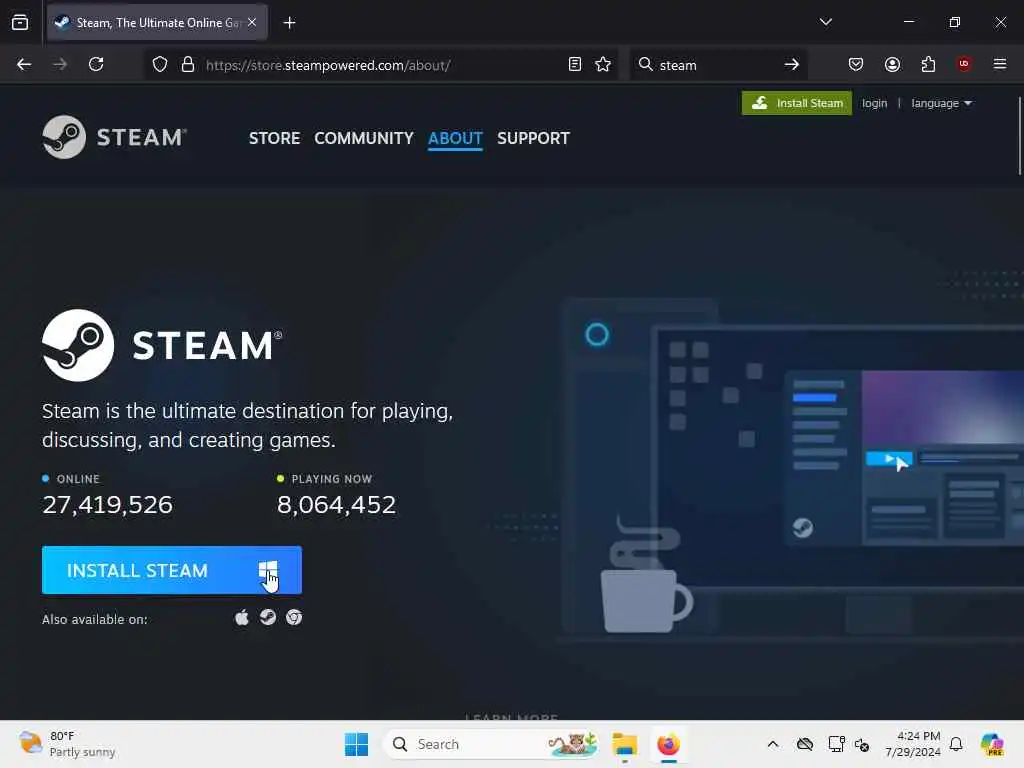The image size is (1024, 768).
Task: Open the weather widget in taskbar
Action: point(67,744)
